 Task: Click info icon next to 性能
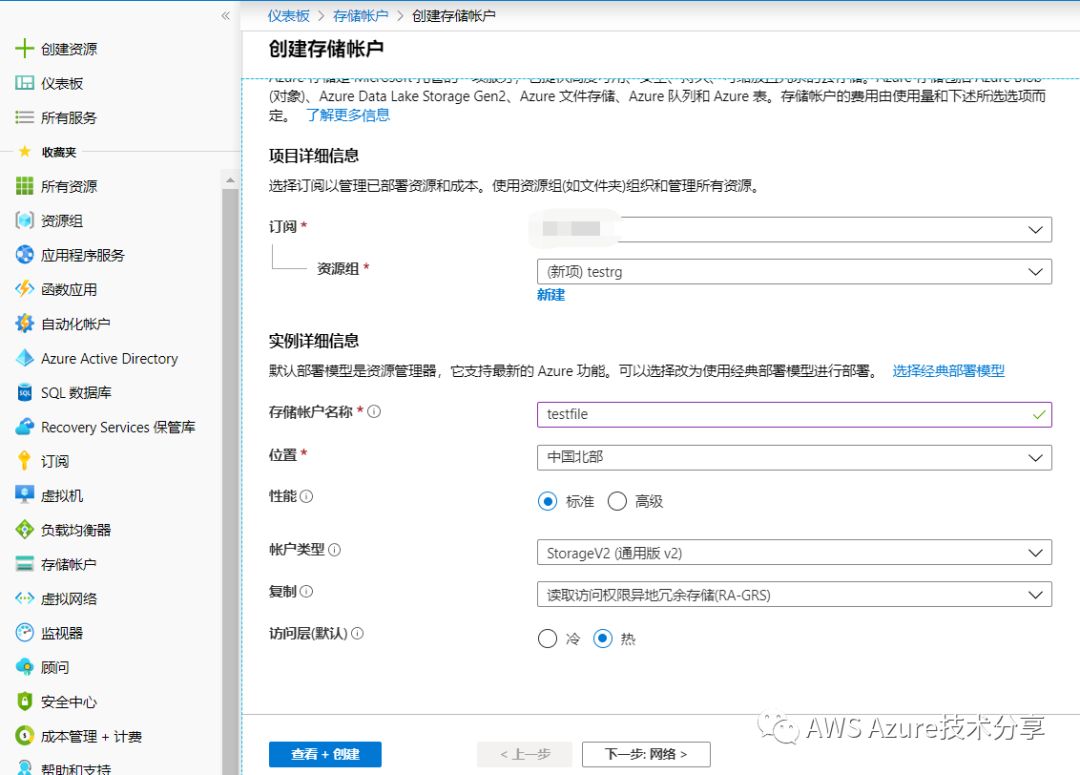[307, 496]
